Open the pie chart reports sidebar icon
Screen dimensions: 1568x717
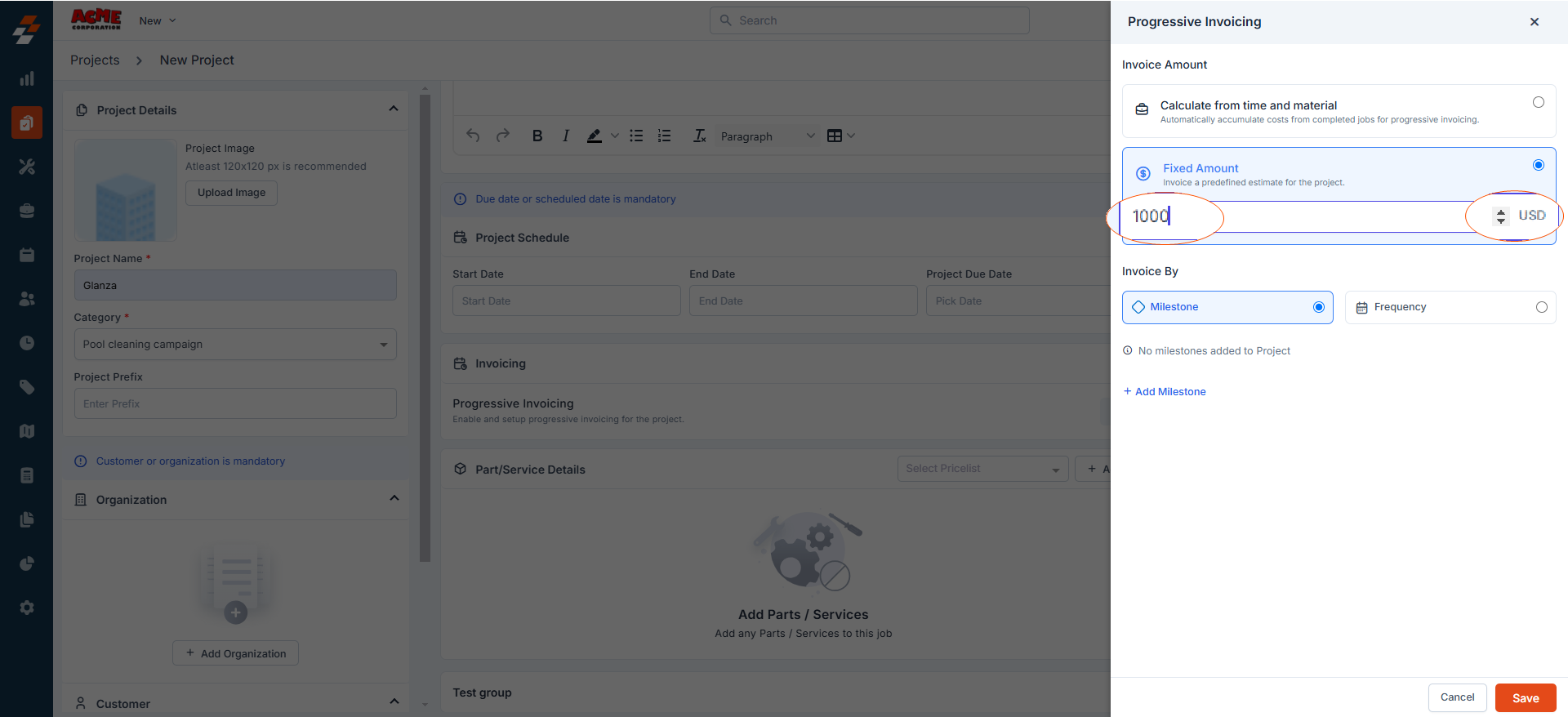click(27, 563)
